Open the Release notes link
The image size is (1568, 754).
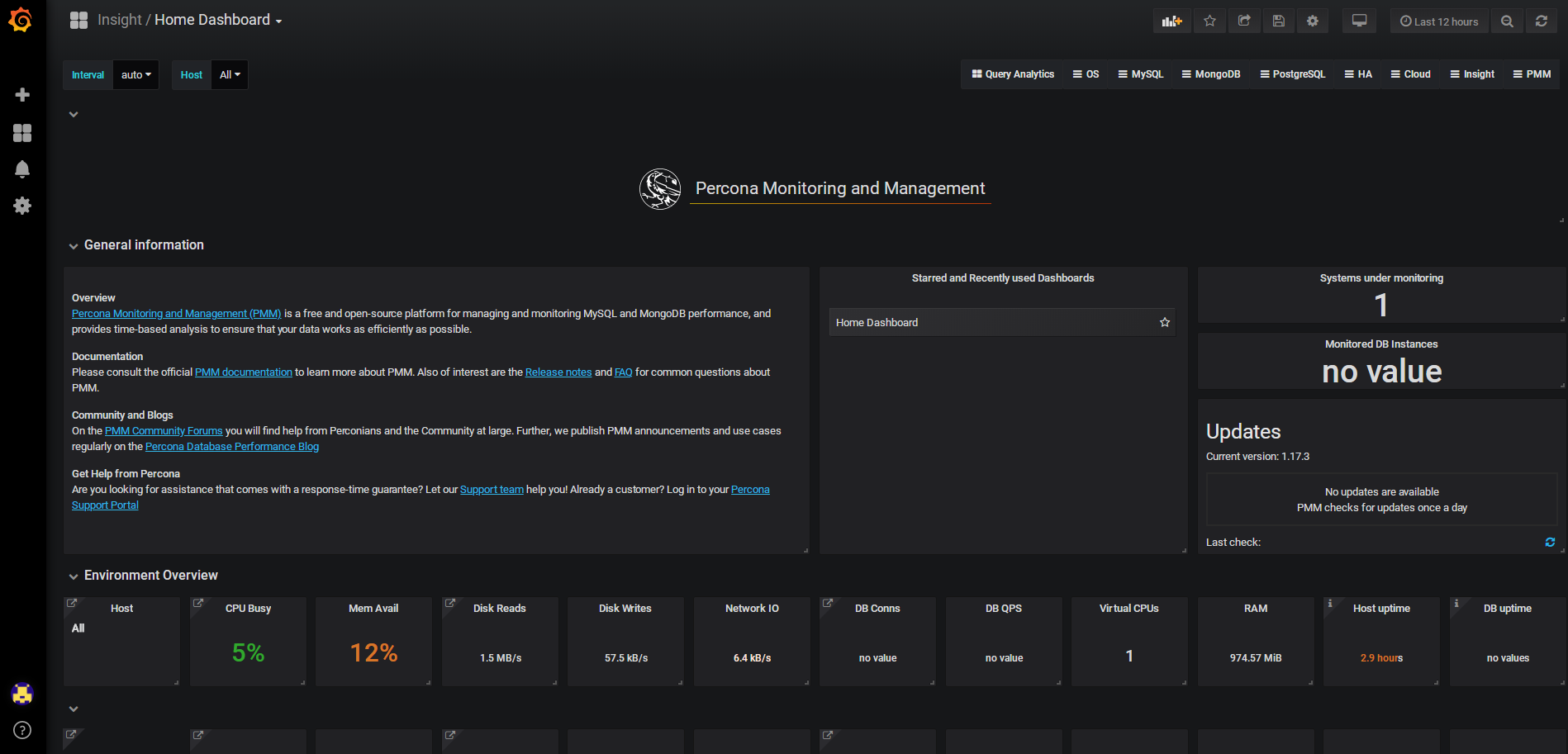tap(558, 372)
